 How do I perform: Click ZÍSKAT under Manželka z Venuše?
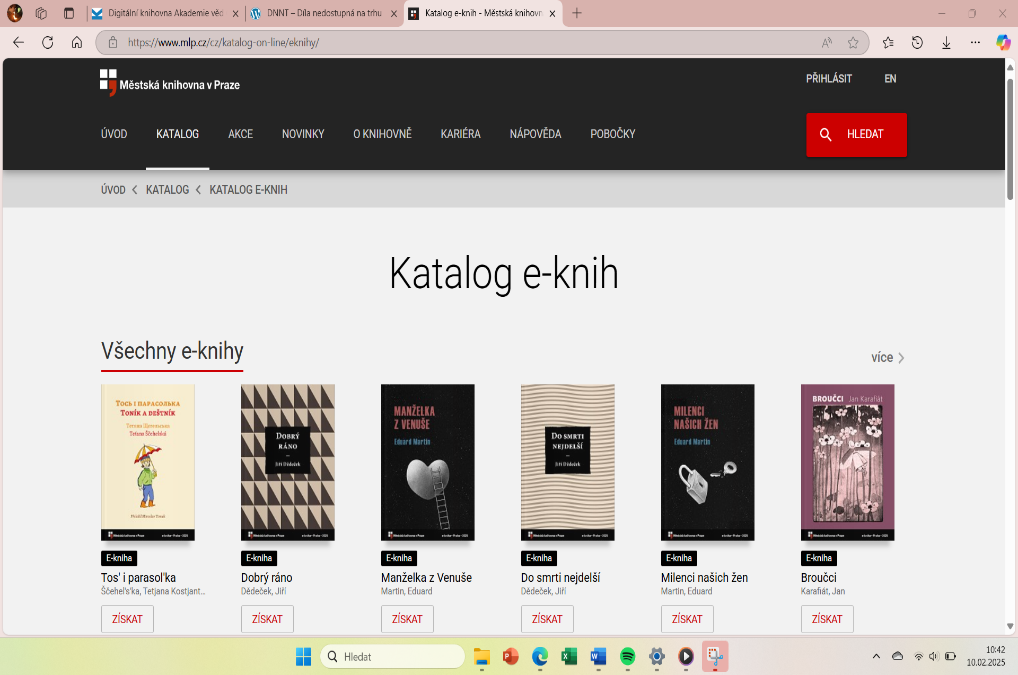pyautogui.click(x=407, y=619)
